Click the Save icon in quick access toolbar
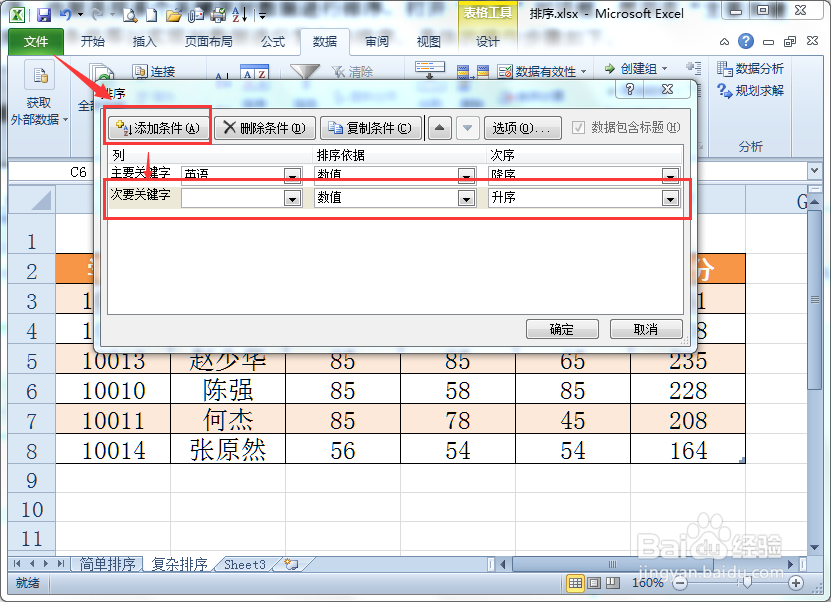This screenshot has height=602, width=831. tap(44, 14)
